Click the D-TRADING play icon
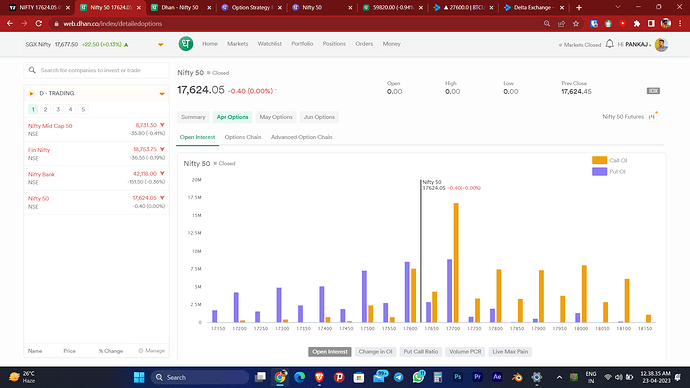 [x=31, y=93]
